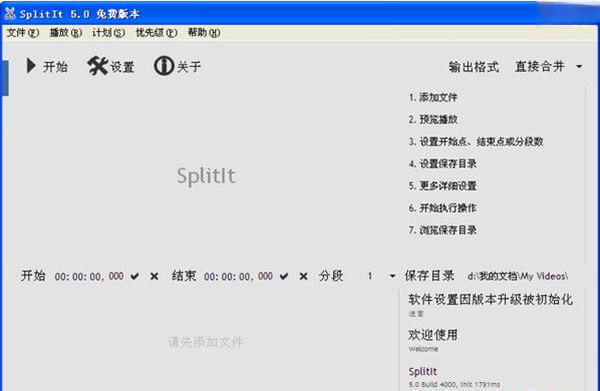600x391 pixels.
Task: Expand output format dropdown arrow
Action: tap(579, 67)
